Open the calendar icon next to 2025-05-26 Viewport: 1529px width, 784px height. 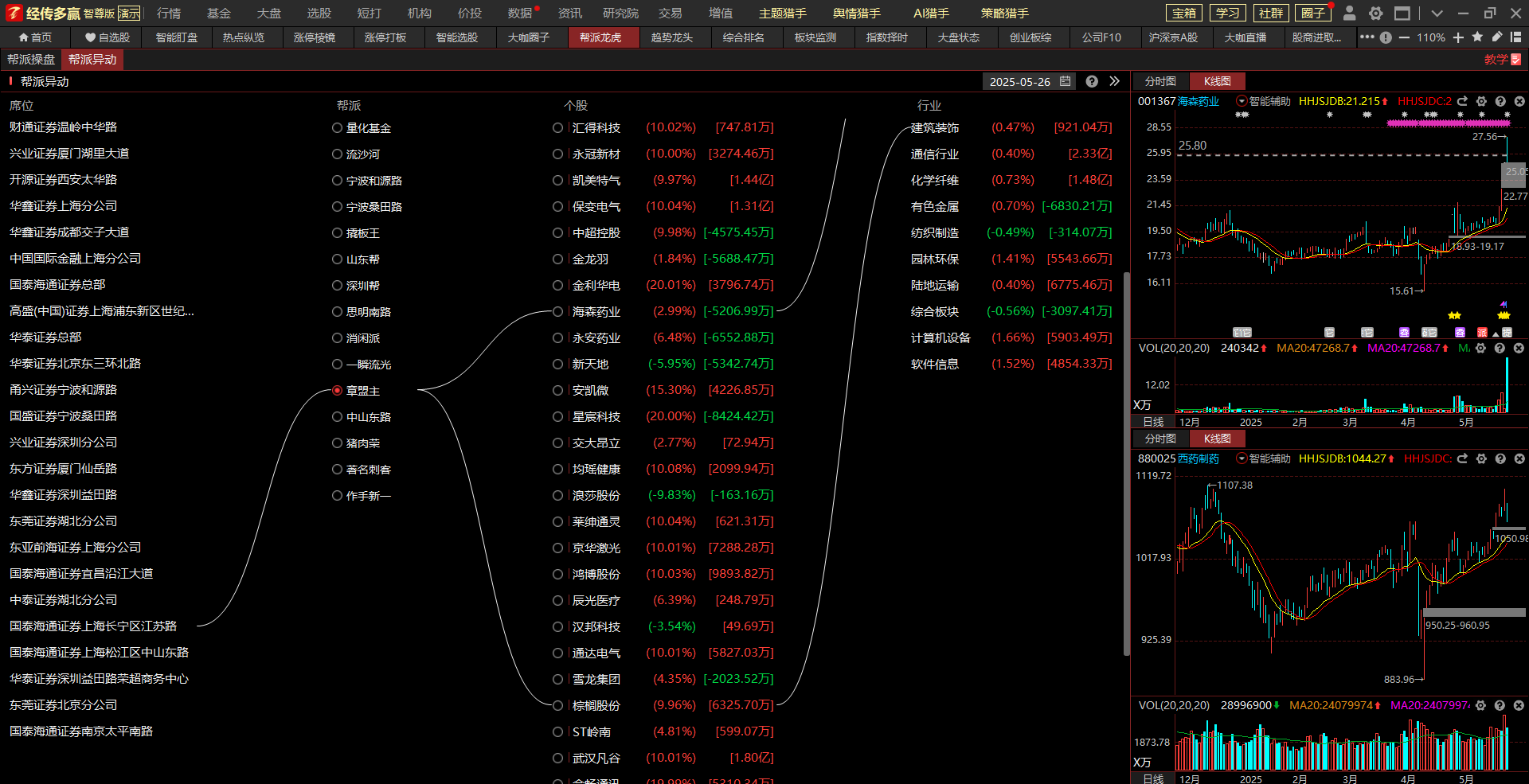(x=1066, y=81)
